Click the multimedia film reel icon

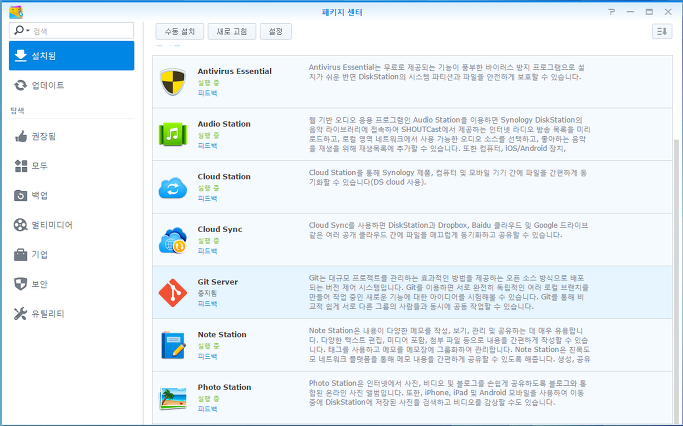tap(20, 225)
